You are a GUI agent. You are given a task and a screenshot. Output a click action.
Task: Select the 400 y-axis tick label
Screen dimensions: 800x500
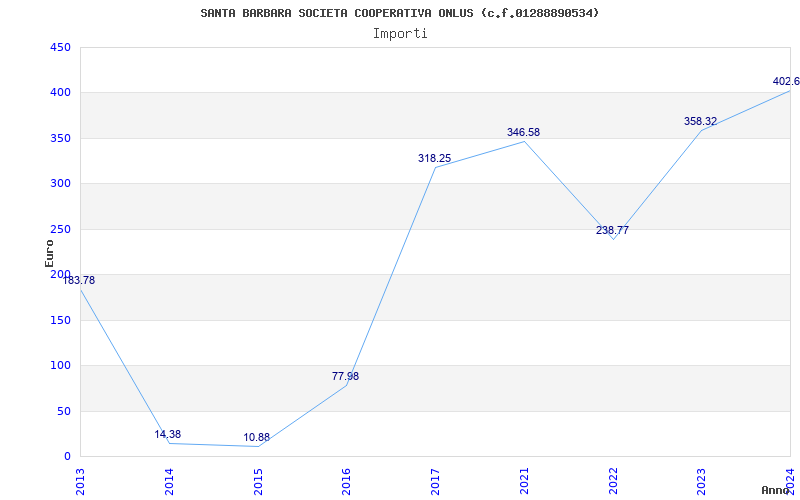coord(60,93)
